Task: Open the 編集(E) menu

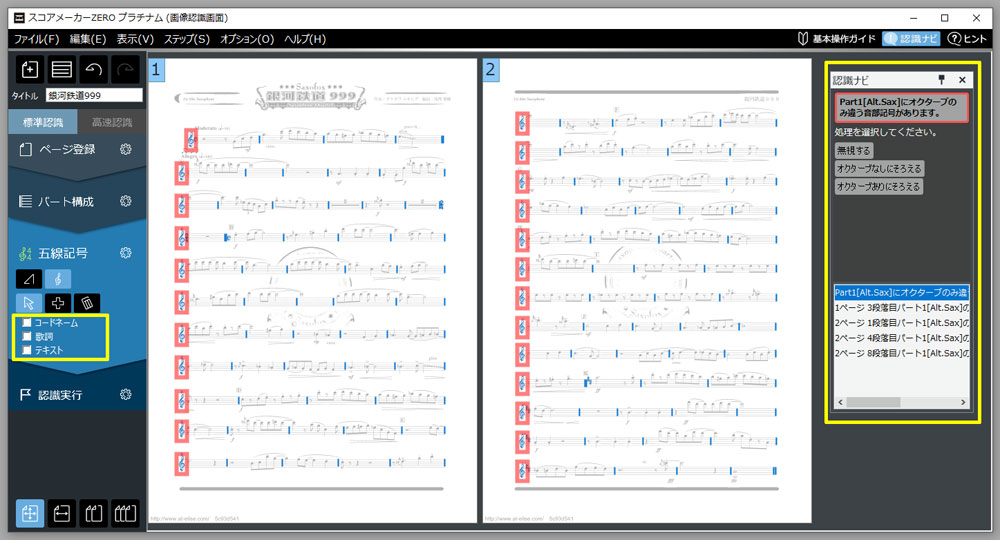Action: click(x=88, y=39)
